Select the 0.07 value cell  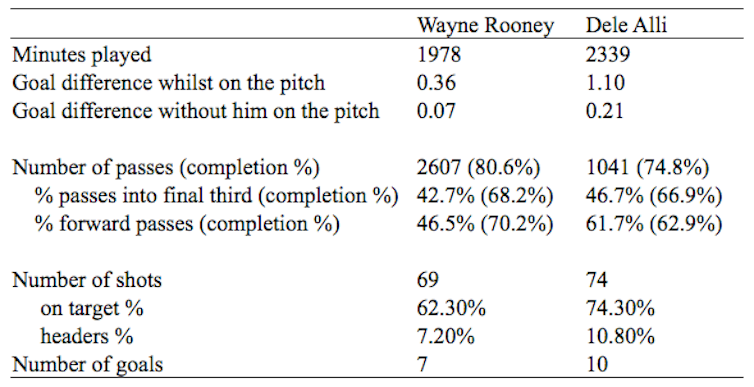pyautogui.click(x=436, y=111)
